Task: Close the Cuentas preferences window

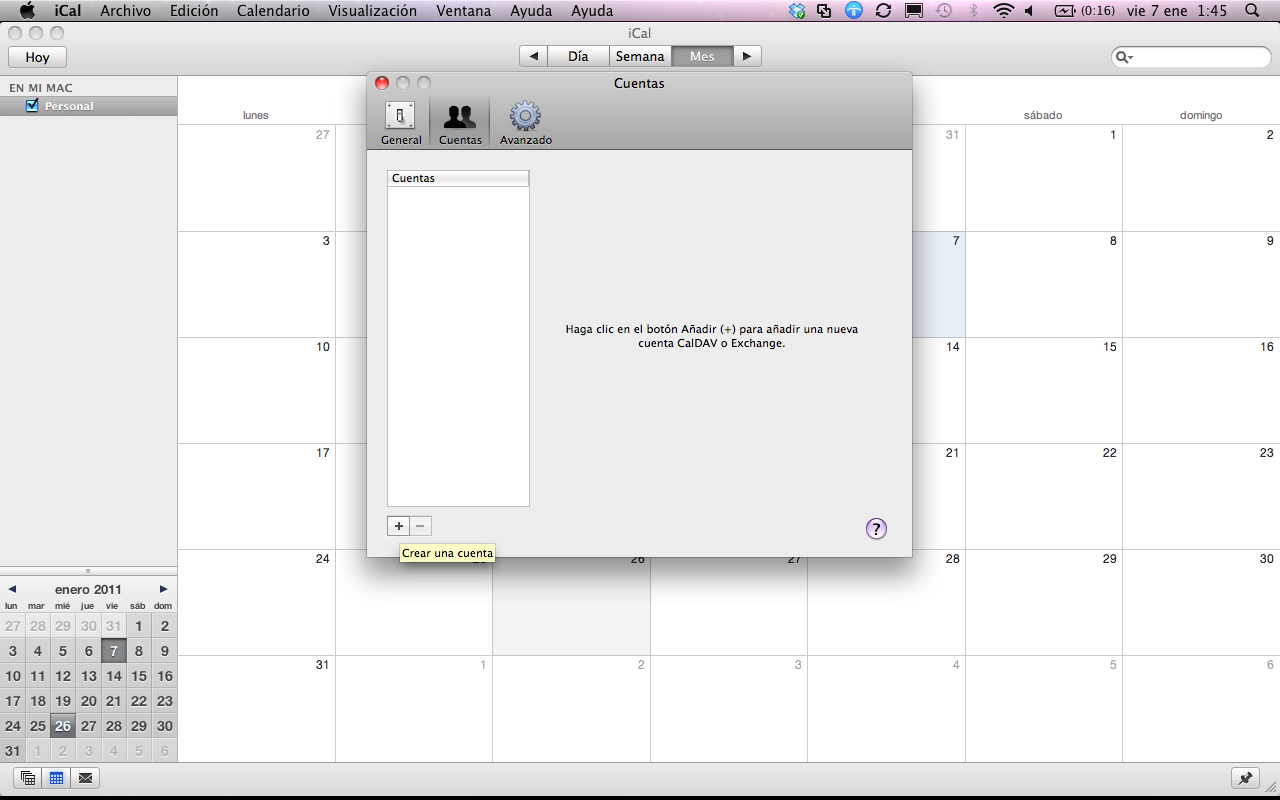Action: coord(382,83)
